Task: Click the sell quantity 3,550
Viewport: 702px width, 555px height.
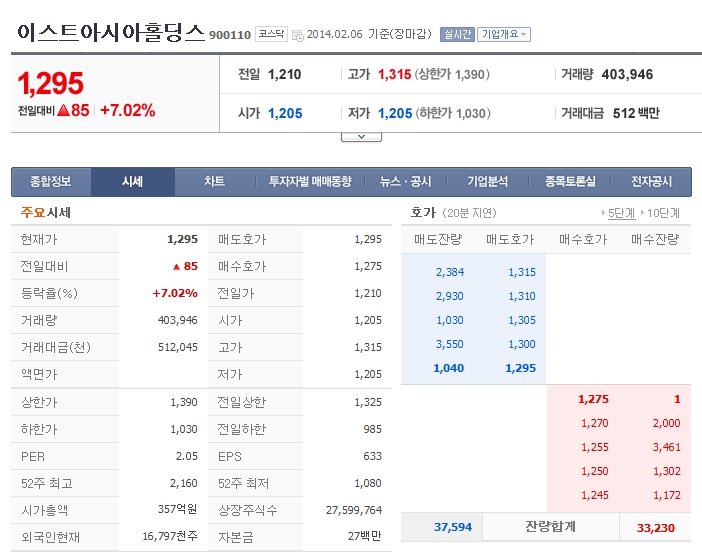Action: click(450, 344)
